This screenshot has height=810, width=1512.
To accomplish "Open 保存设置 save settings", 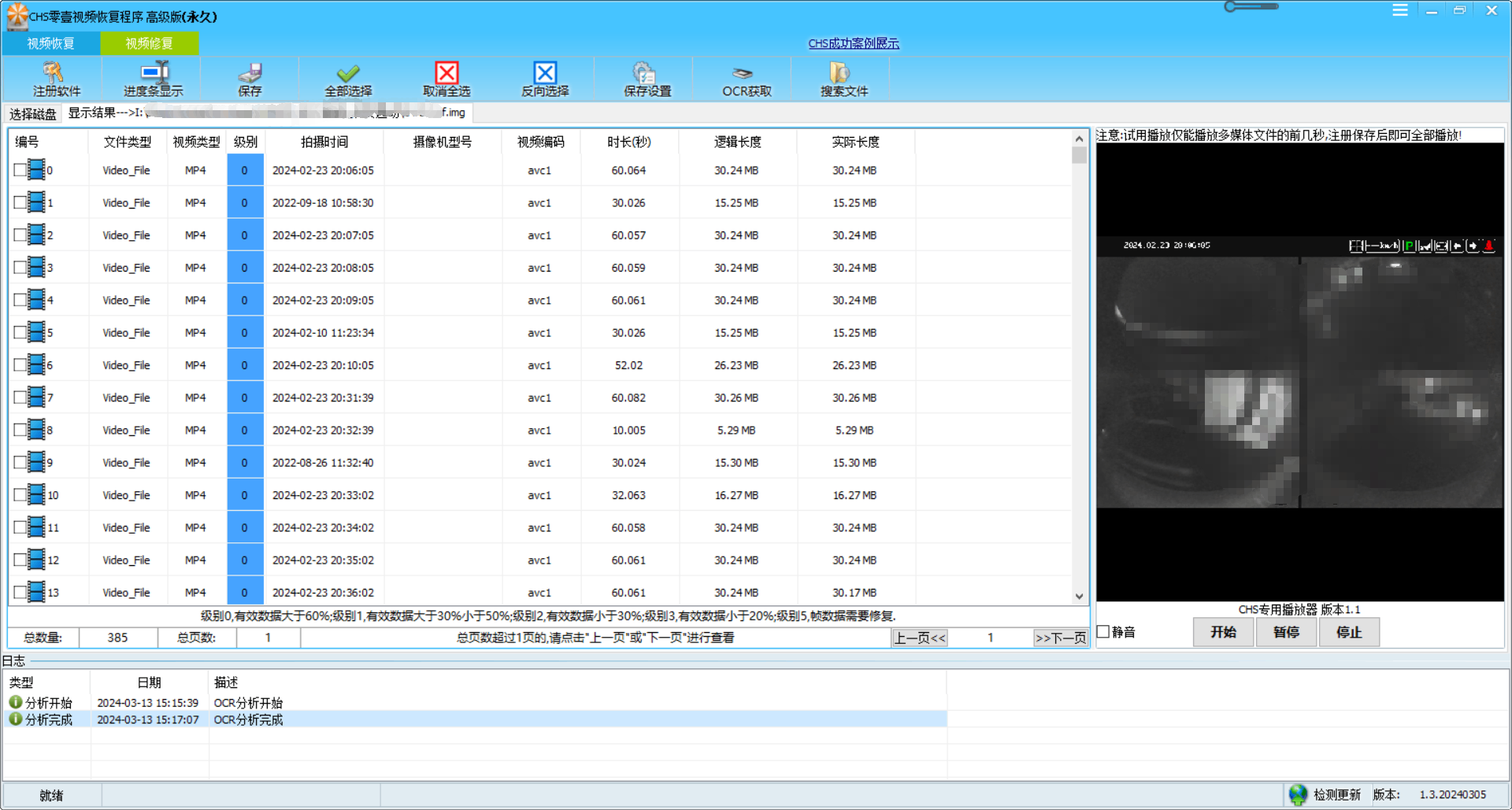I will (647, 79).
